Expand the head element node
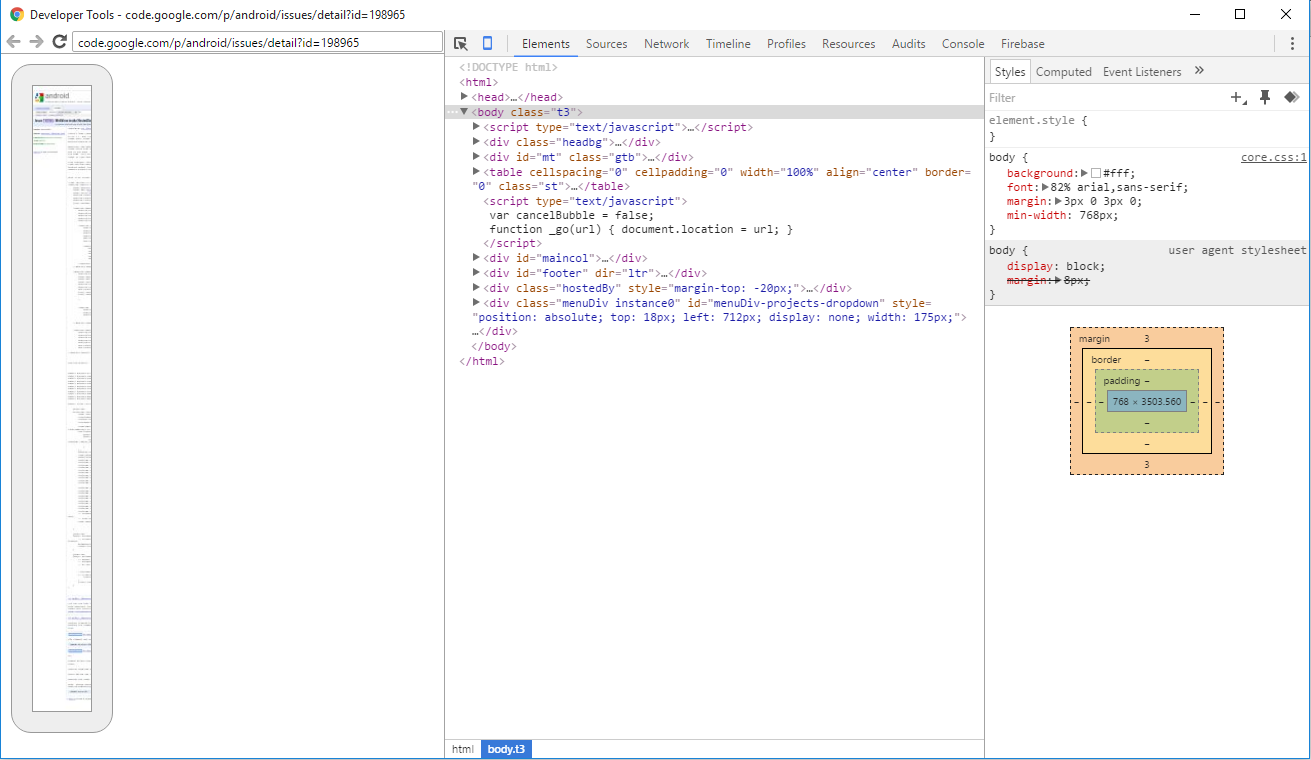 (x=464, y=97)
